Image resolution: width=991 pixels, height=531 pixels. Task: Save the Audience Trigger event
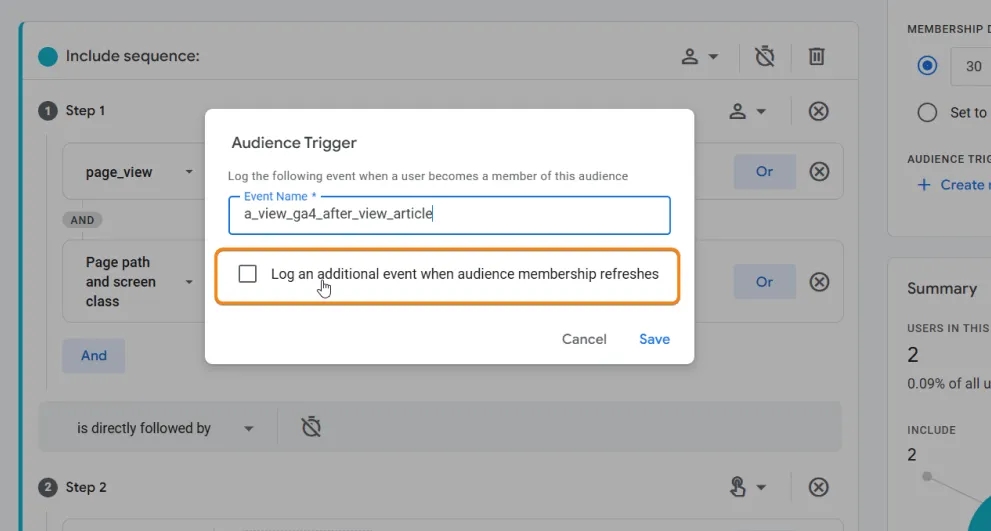[654, 339]
